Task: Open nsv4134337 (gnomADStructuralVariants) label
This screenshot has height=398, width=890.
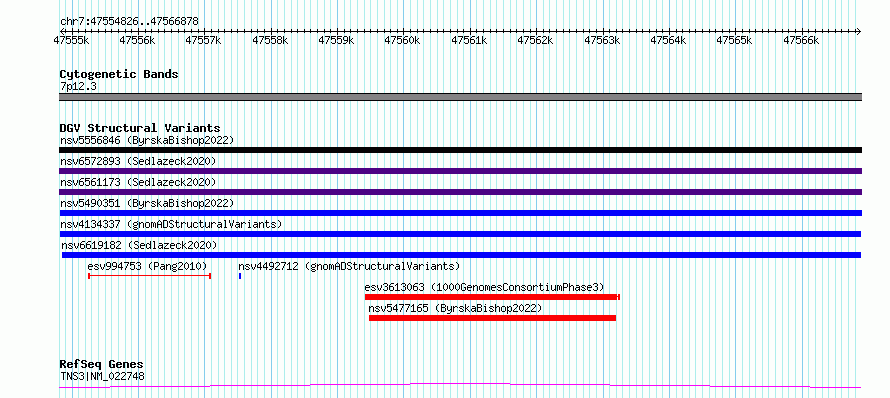Action: coord(171,224)
